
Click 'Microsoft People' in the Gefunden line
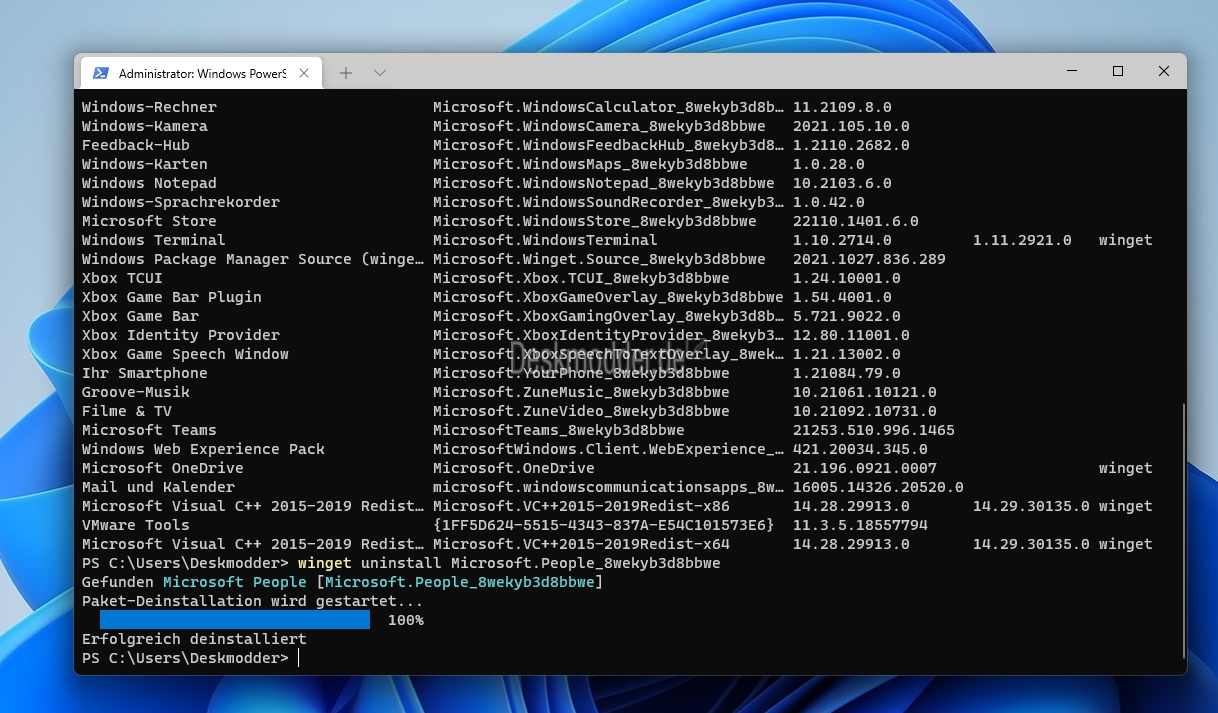pos(235,582)
